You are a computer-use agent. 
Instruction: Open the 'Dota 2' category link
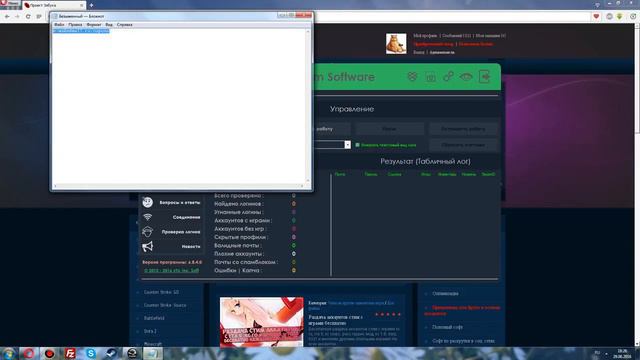tap(150, 331)
